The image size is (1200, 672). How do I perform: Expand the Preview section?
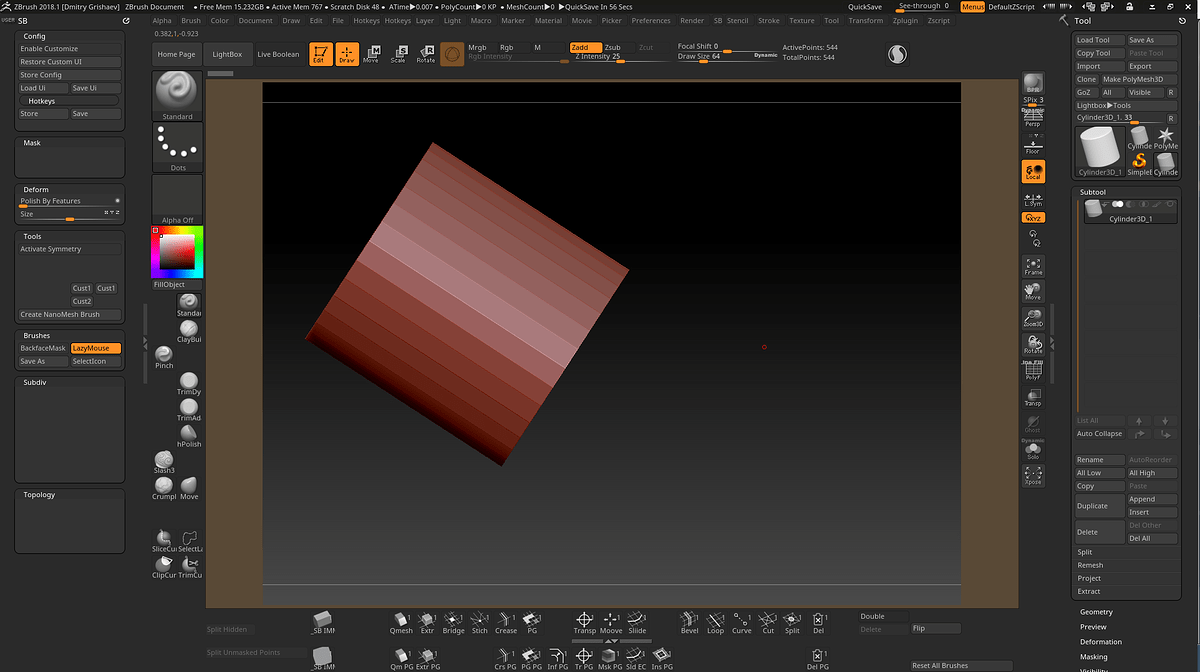click(x=1093, y=627)
